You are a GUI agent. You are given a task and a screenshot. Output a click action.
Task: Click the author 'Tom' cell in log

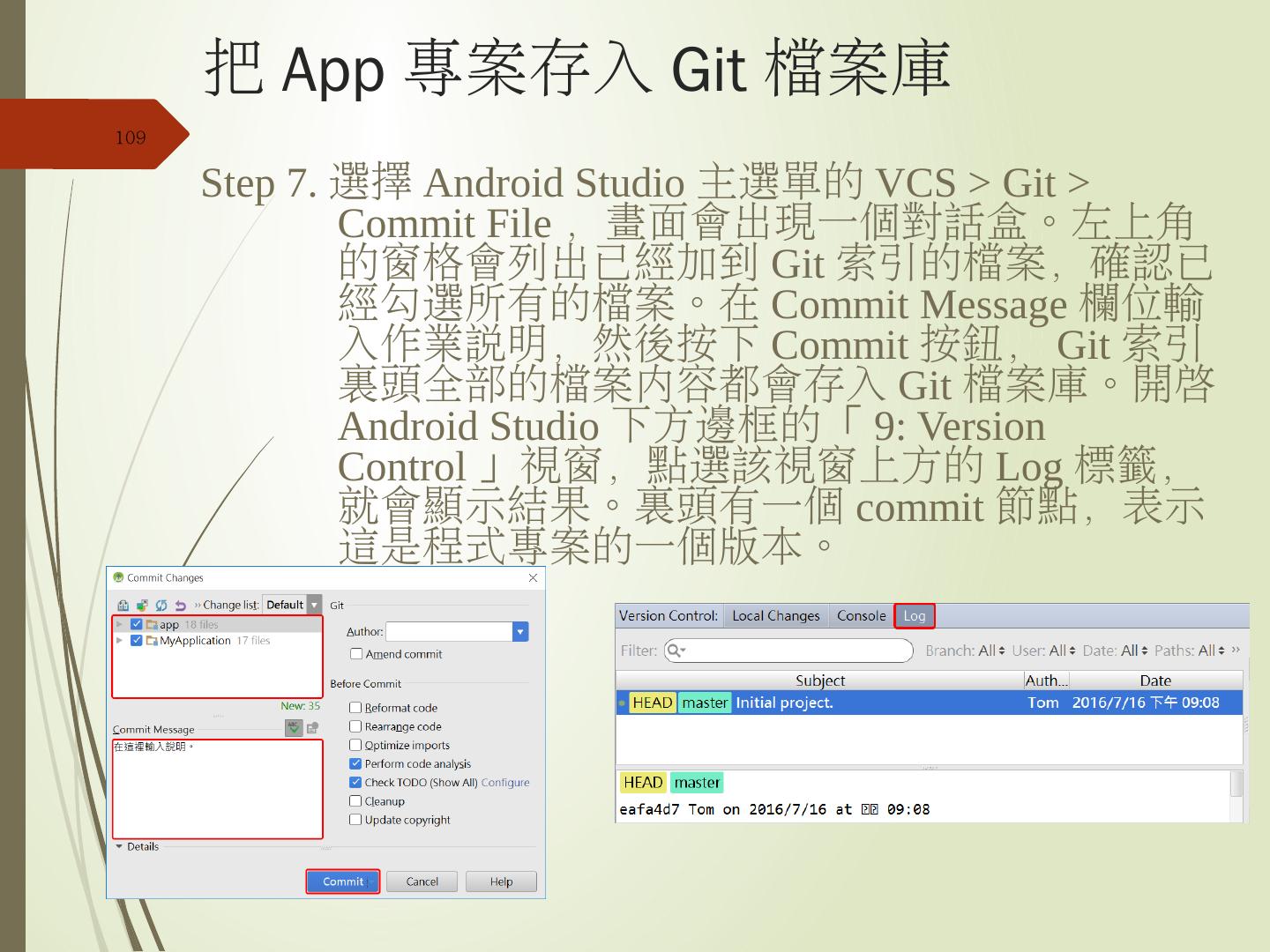[x=1043, y=703]
